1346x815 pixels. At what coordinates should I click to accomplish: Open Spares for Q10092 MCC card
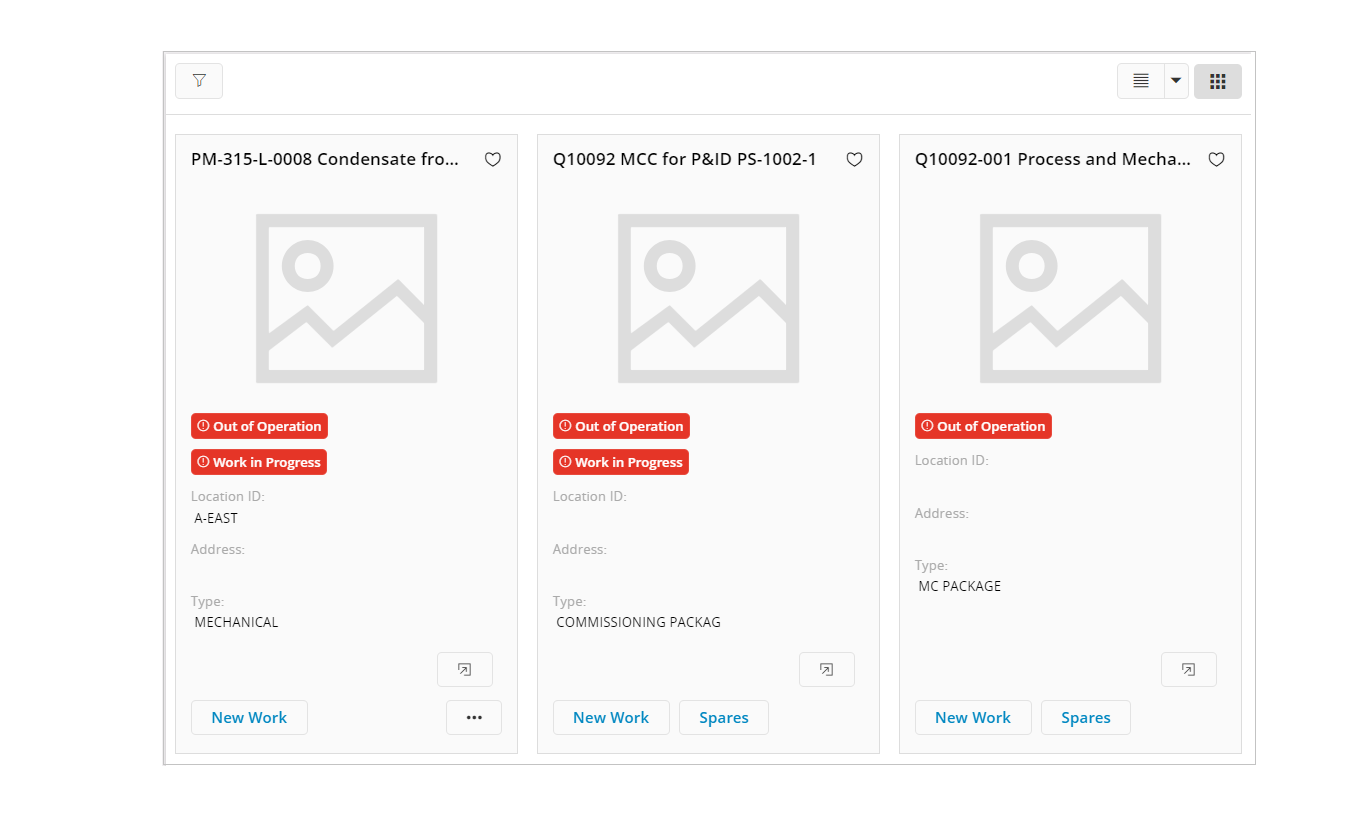click(x=724, y=718)
